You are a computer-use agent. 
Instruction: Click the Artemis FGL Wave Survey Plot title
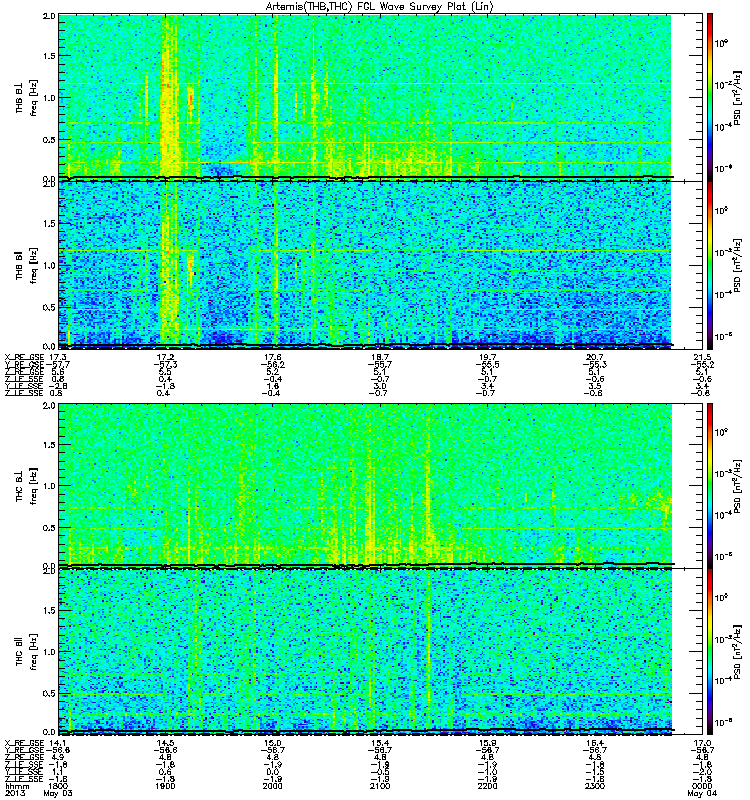point(380,6)
